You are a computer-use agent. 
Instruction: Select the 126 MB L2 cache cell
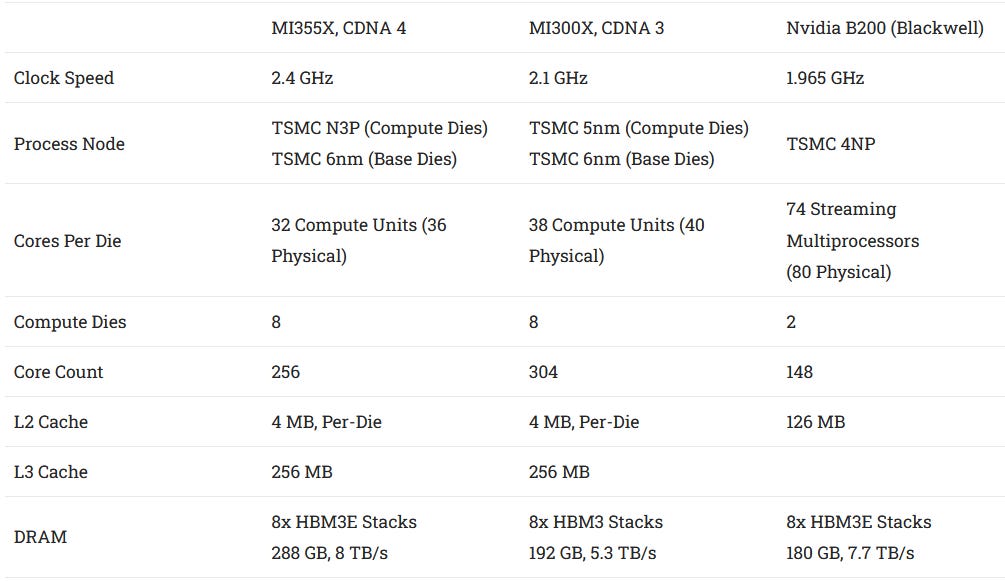815,422
